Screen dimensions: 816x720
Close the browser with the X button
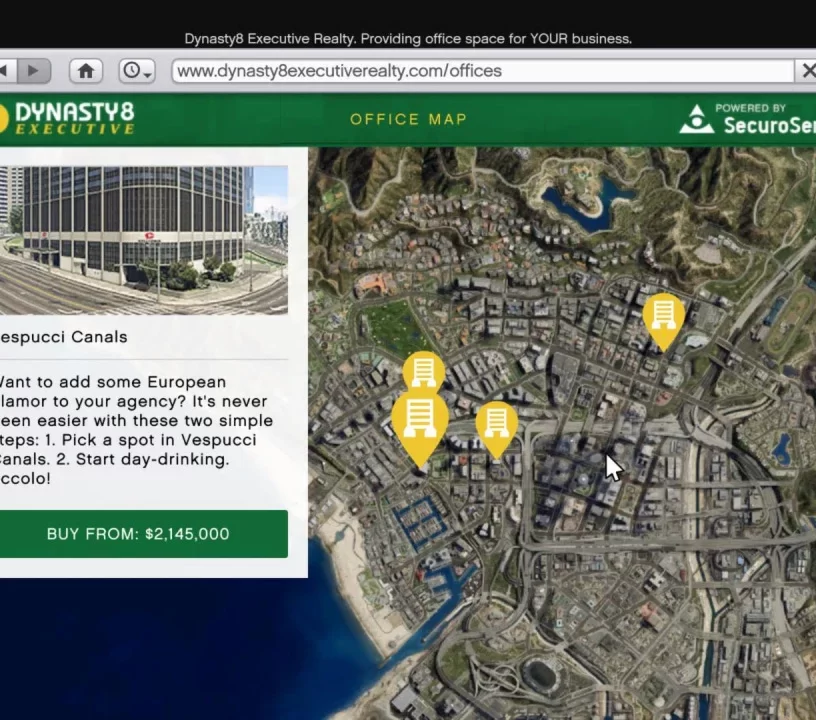pos(808,71)
